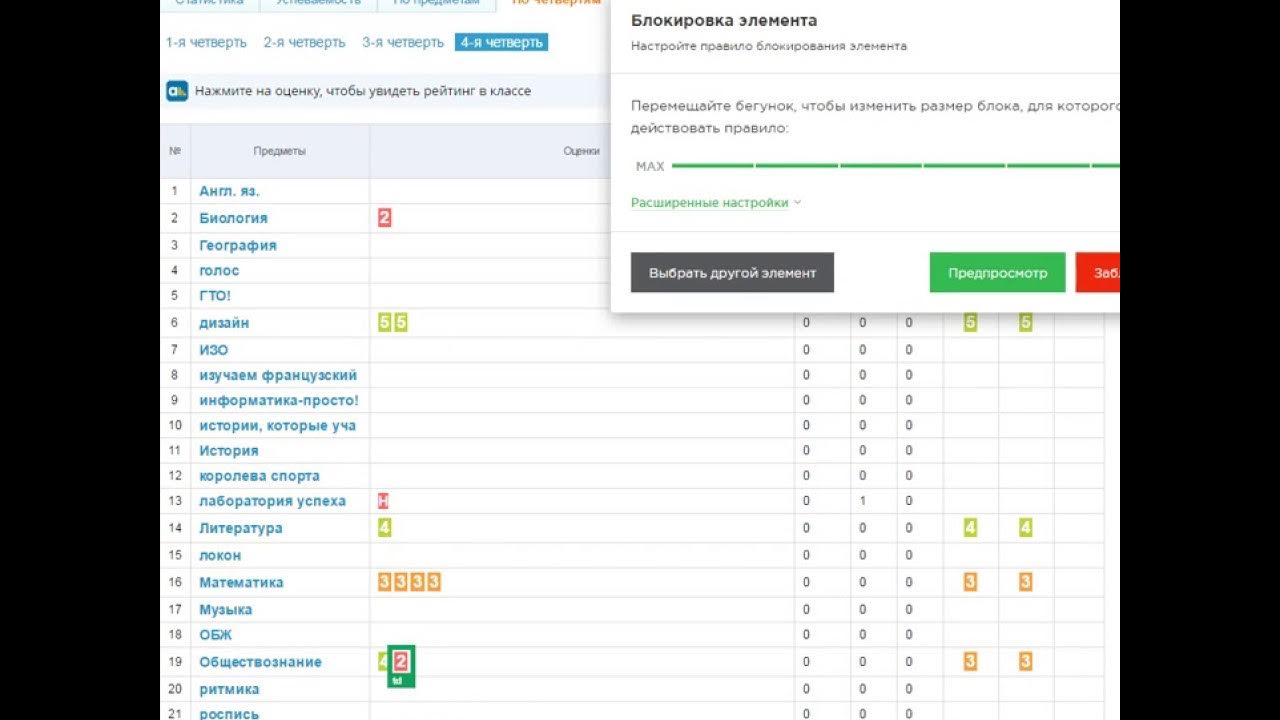The image size is (1280, 720).
Task: Select the active 4-я четверть tab
Action: click(x=501, y=42)
